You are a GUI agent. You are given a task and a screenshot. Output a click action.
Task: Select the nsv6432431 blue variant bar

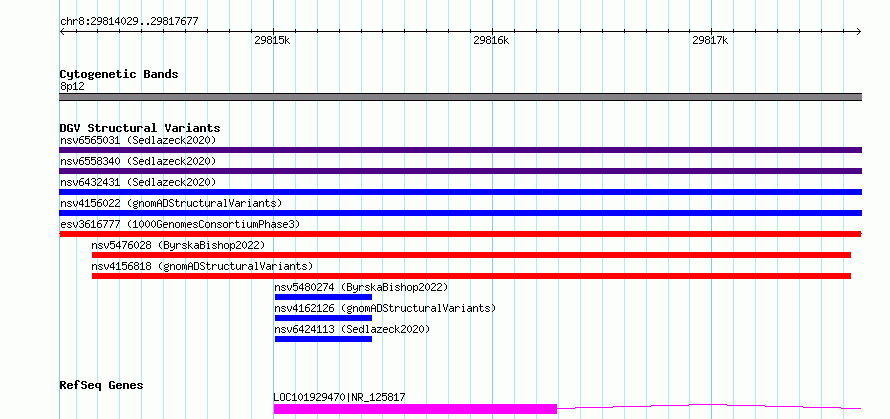(x=460, y=192)
